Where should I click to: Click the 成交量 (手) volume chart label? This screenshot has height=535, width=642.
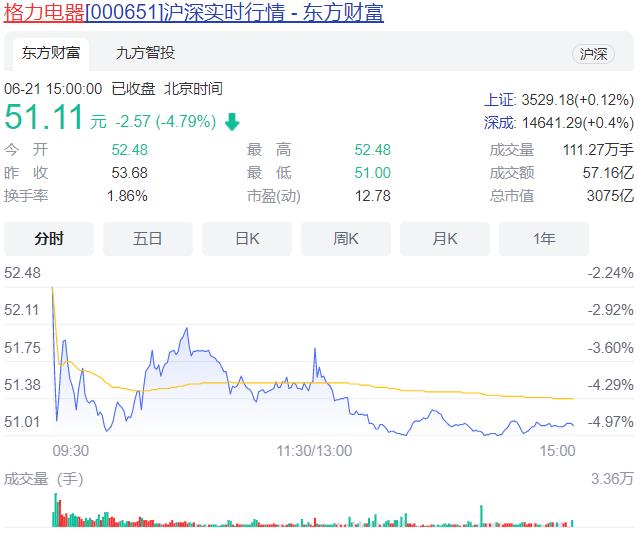coord(44,479)
